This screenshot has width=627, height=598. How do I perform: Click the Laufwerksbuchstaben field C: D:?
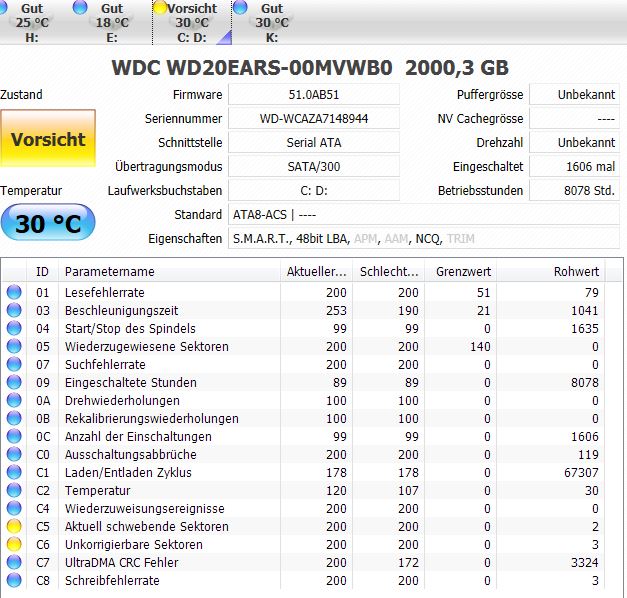coord(314,190)
